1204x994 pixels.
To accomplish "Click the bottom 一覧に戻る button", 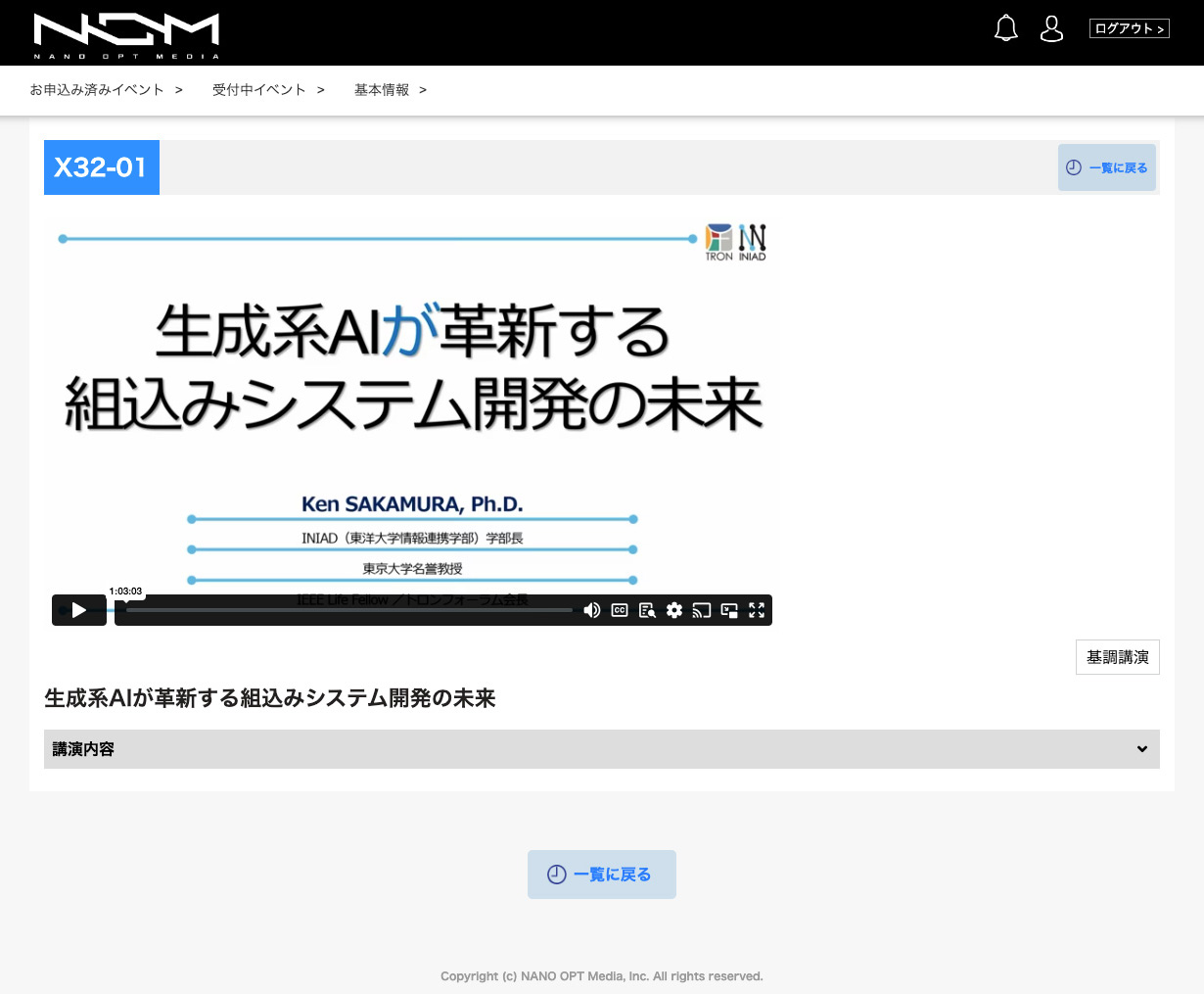I will click(x=601, y=875).
